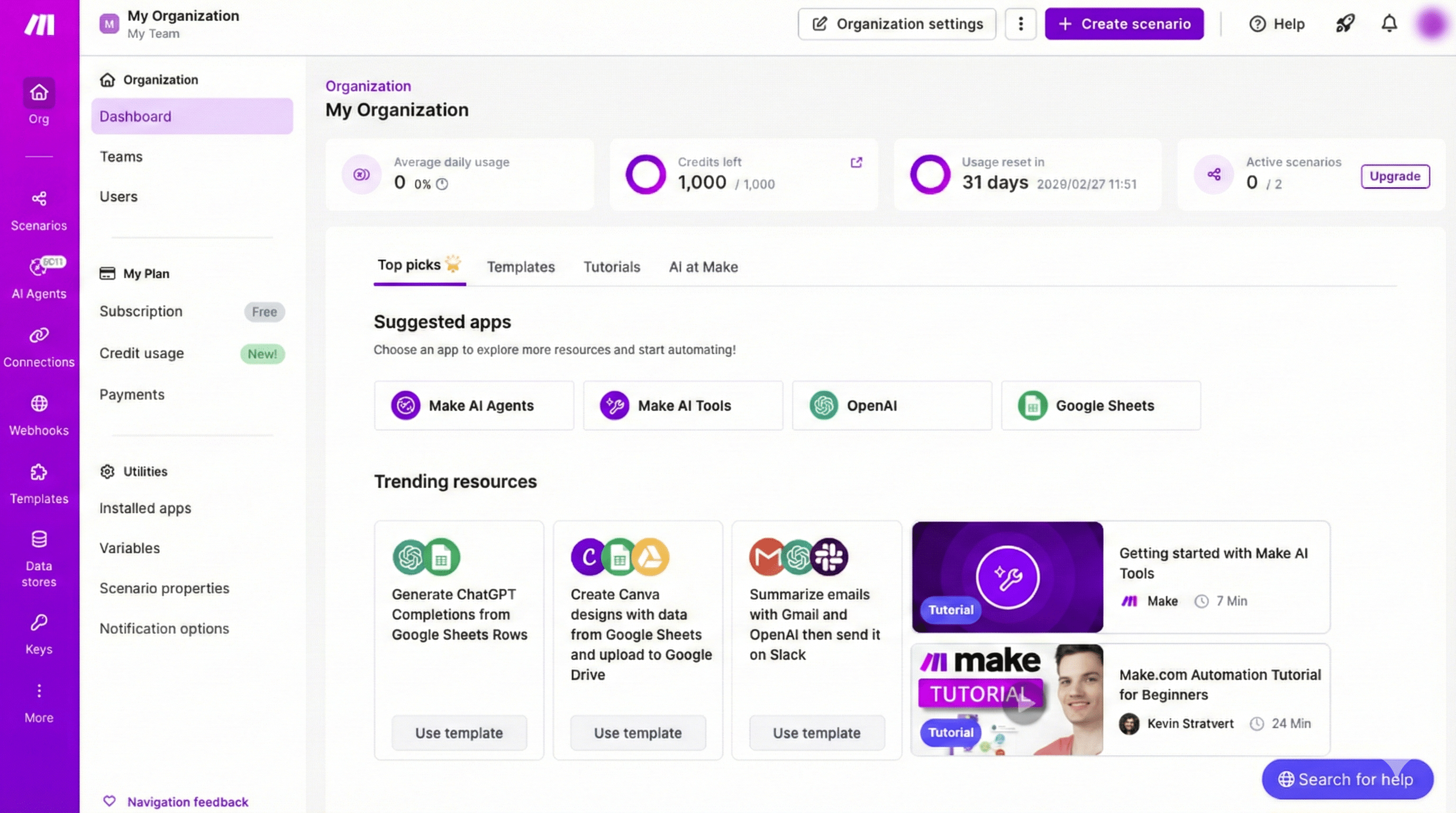
Task: Switch to the Templates tab
Action: [x=521, y=267]
